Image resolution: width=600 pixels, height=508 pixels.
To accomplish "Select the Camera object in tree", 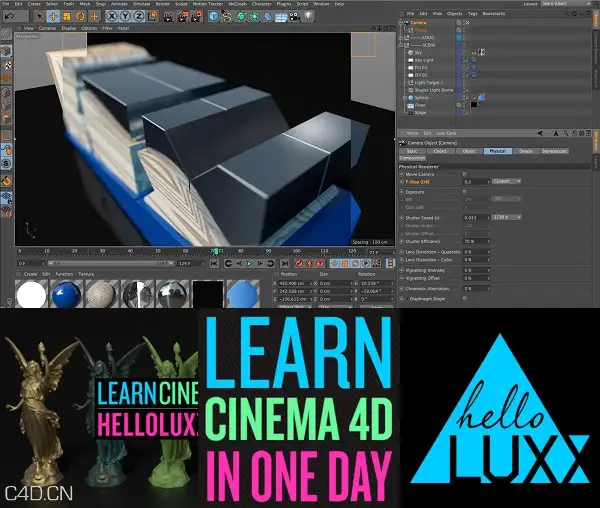I will [x=419, y=23].
